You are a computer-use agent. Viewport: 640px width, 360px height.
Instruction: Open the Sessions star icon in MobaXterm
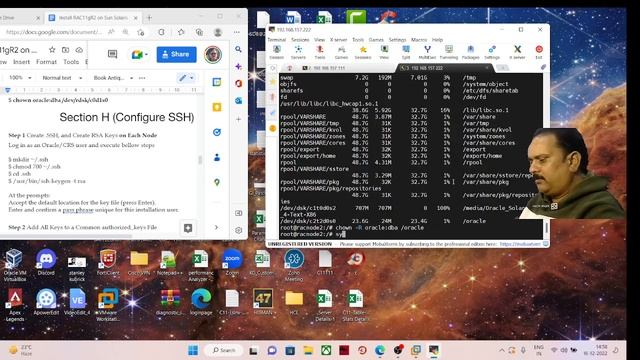tap(363, 52)
